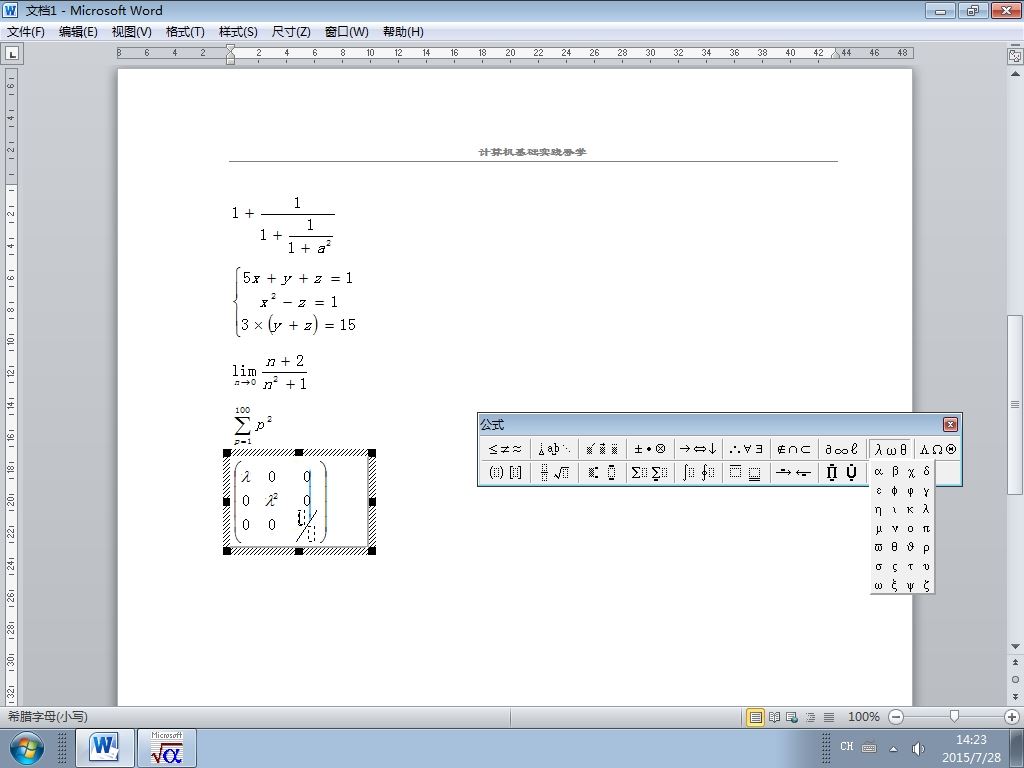
Task: Insert beta from the Greek palette
Action: [x=895, y=472]
